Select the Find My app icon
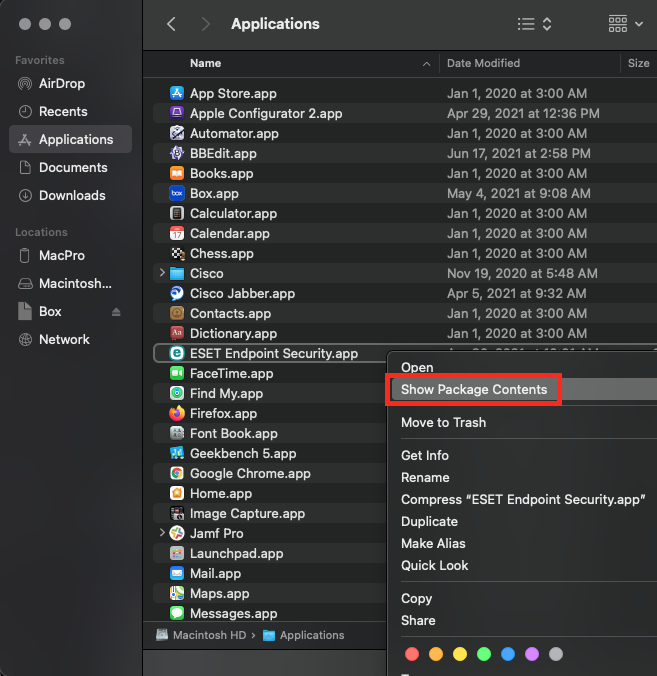The image size is (657, 676). coord(177,393)
